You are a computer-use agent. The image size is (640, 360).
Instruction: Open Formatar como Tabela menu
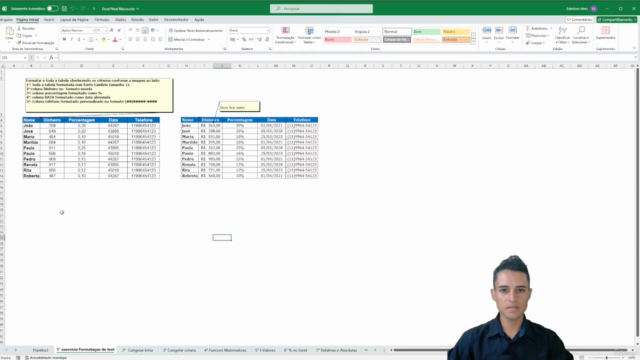(309, 35)
